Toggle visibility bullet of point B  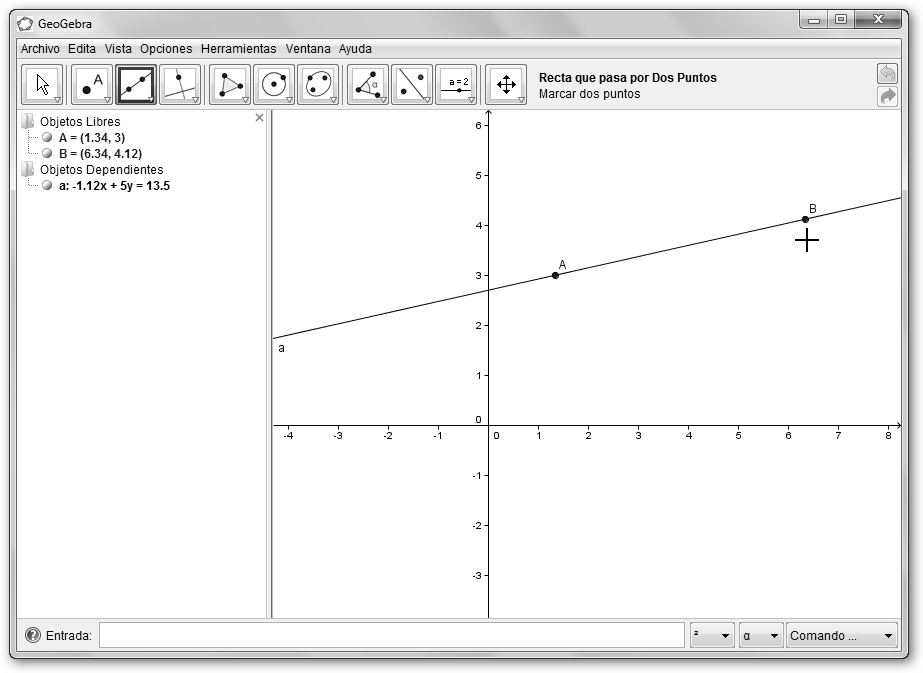point(47,154)
